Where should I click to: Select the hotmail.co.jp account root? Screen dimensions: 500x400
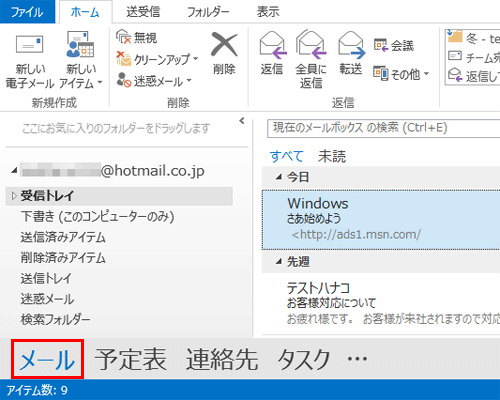tap(113, 171)
